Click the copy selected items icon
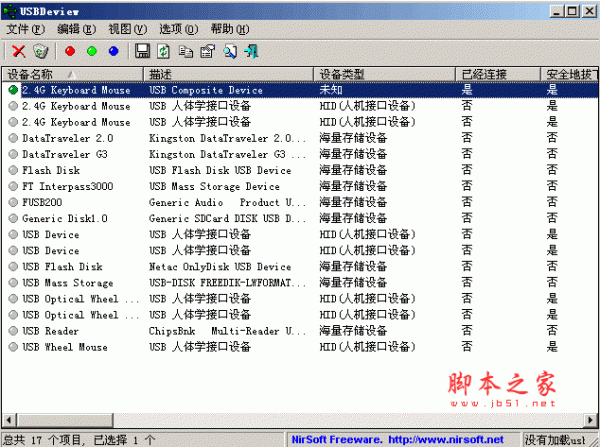Viewport: 600px width, 447px height. coord(186,51)
